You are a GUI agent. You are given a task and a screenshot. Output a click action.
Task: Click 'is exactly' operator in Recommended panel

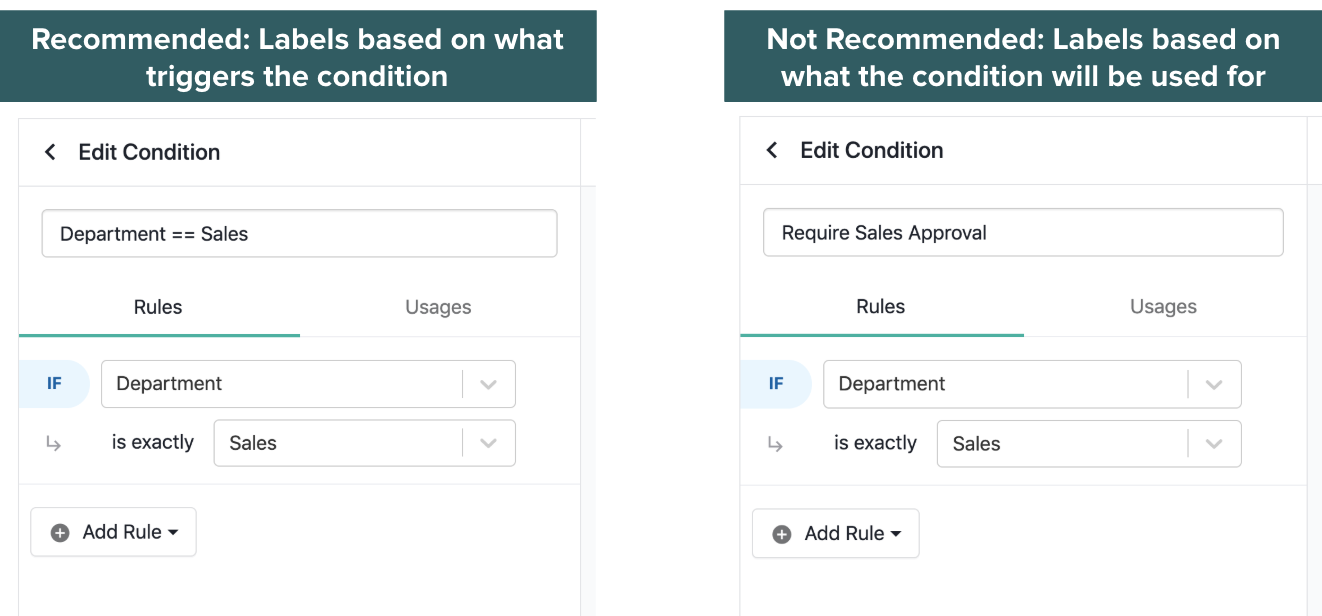(x=153, y=442)
